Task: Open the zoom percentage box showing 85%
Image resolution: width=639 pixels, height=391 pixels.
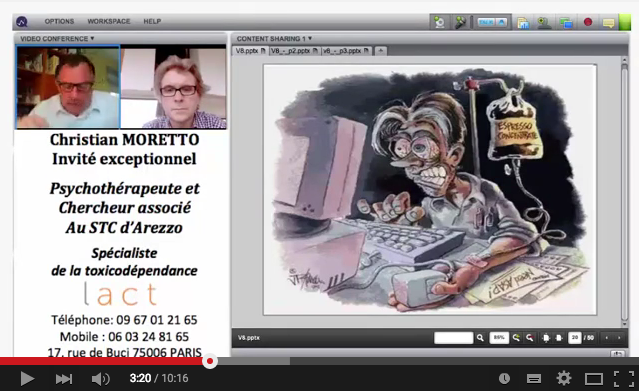Action: click(499, 338)
